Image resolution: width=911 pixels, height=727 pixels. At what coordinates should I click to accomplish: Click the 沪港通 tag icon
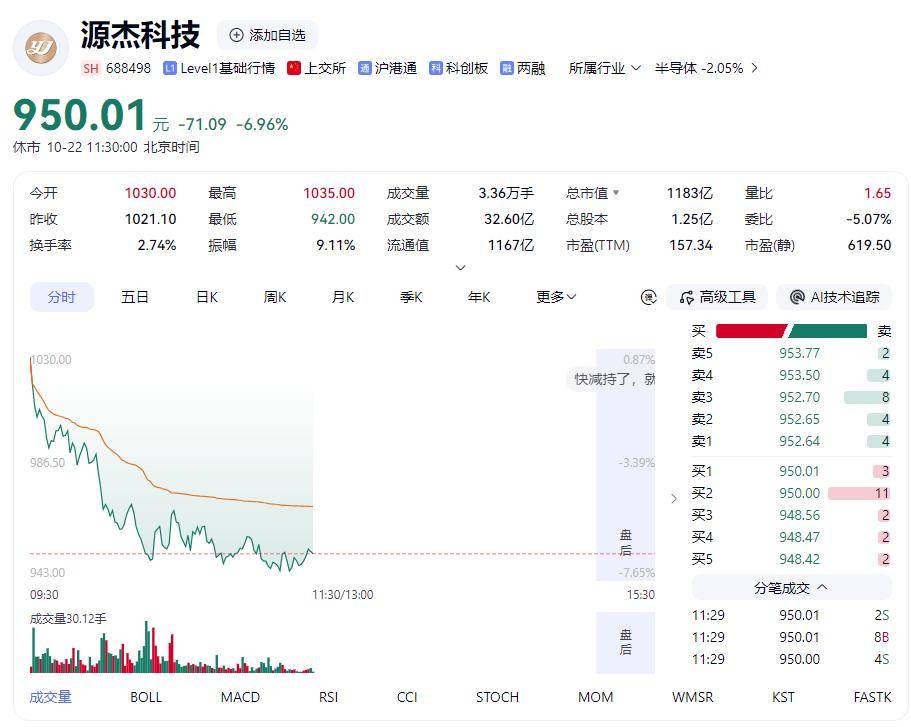365,69
